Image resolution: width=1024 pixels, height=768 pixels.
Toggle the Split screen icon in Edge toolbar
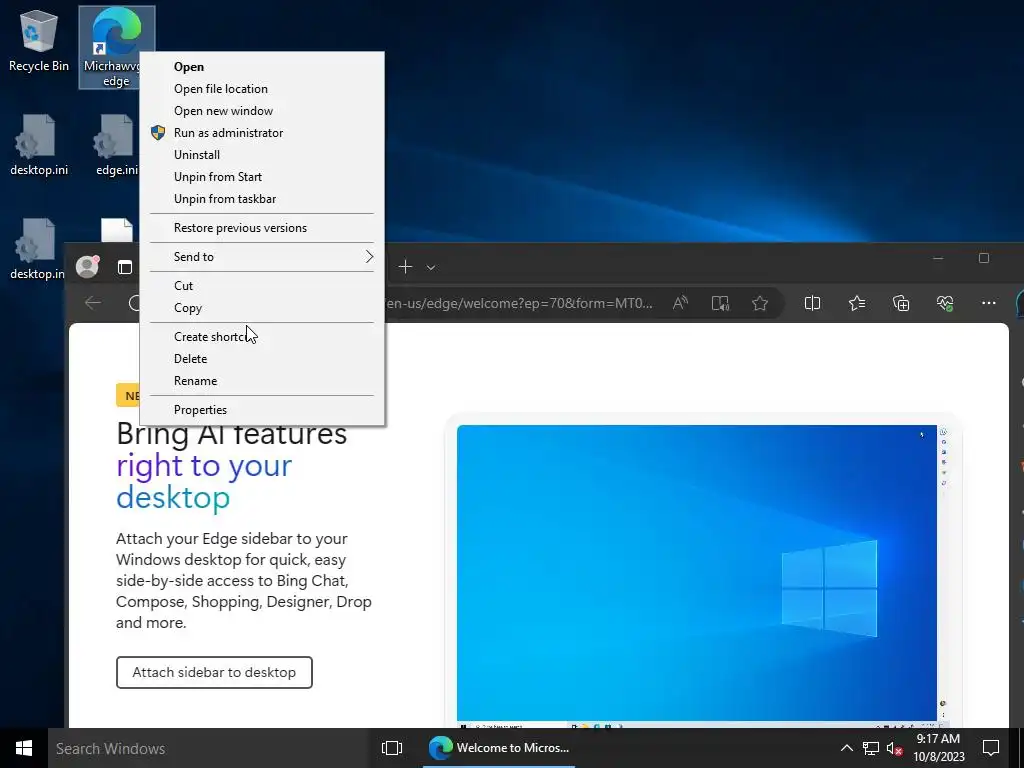tap(812, 303)
